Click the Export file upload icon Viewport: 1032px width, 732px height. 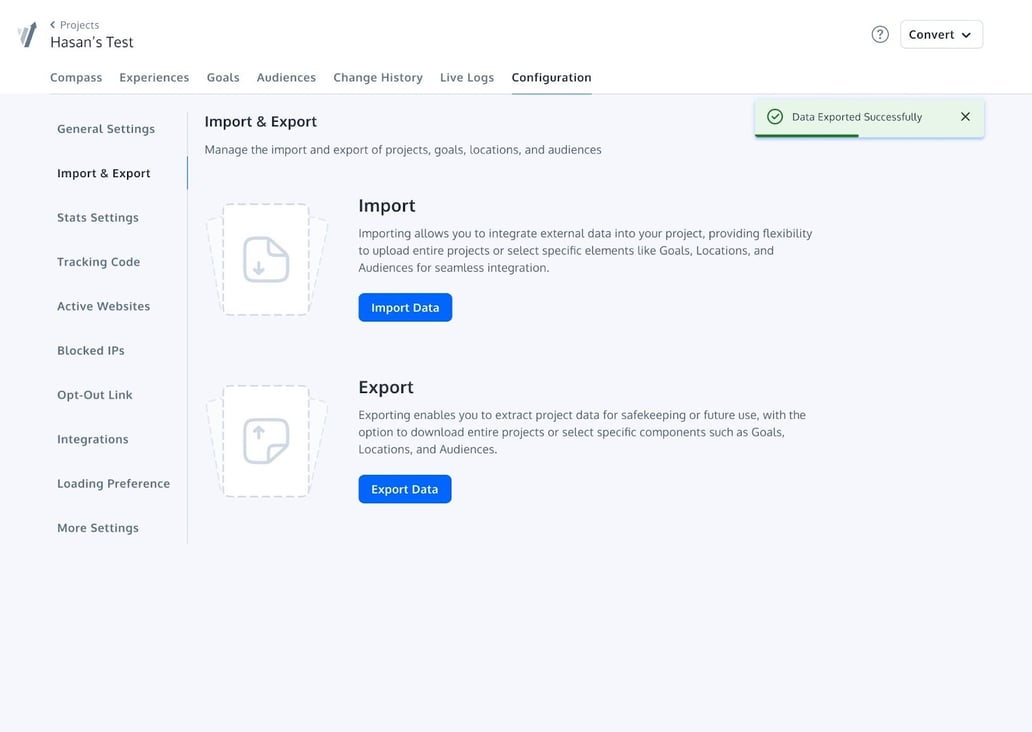tap(266, 440)
